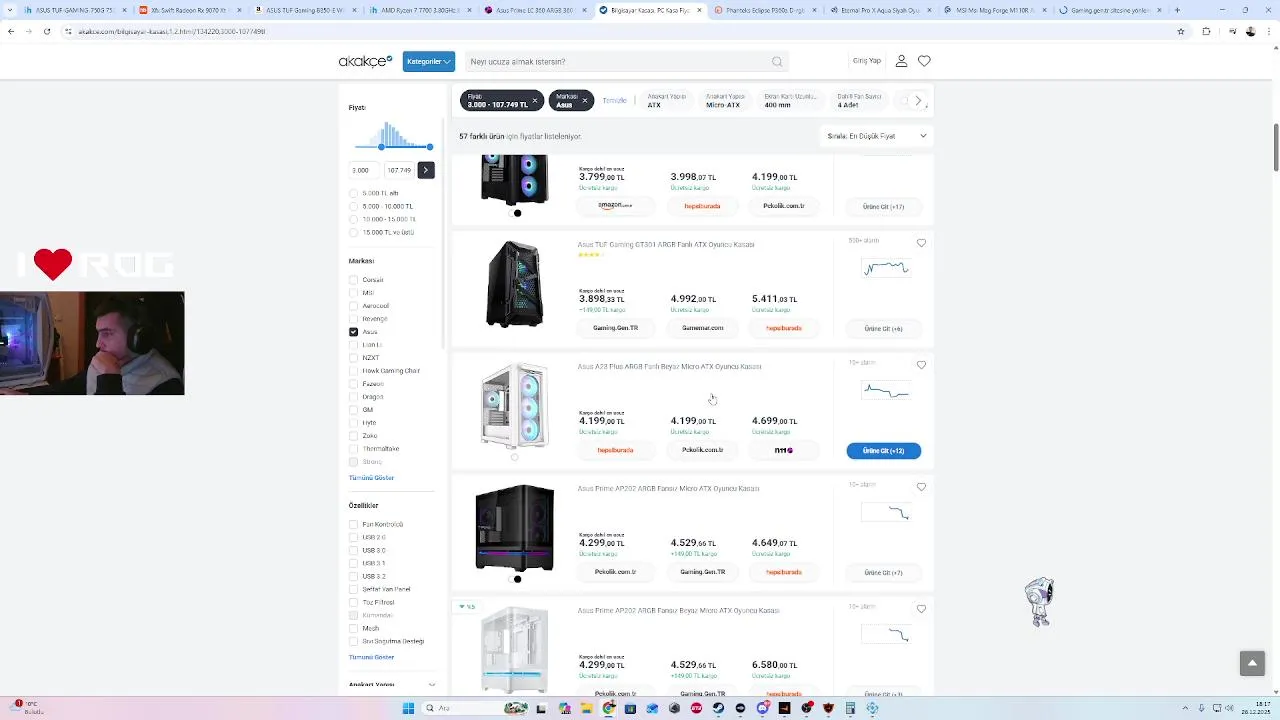The image size is (1280, 720).
Task: Add Asus TUF Gaming GT301 to favorites
Action: (921, 243)
